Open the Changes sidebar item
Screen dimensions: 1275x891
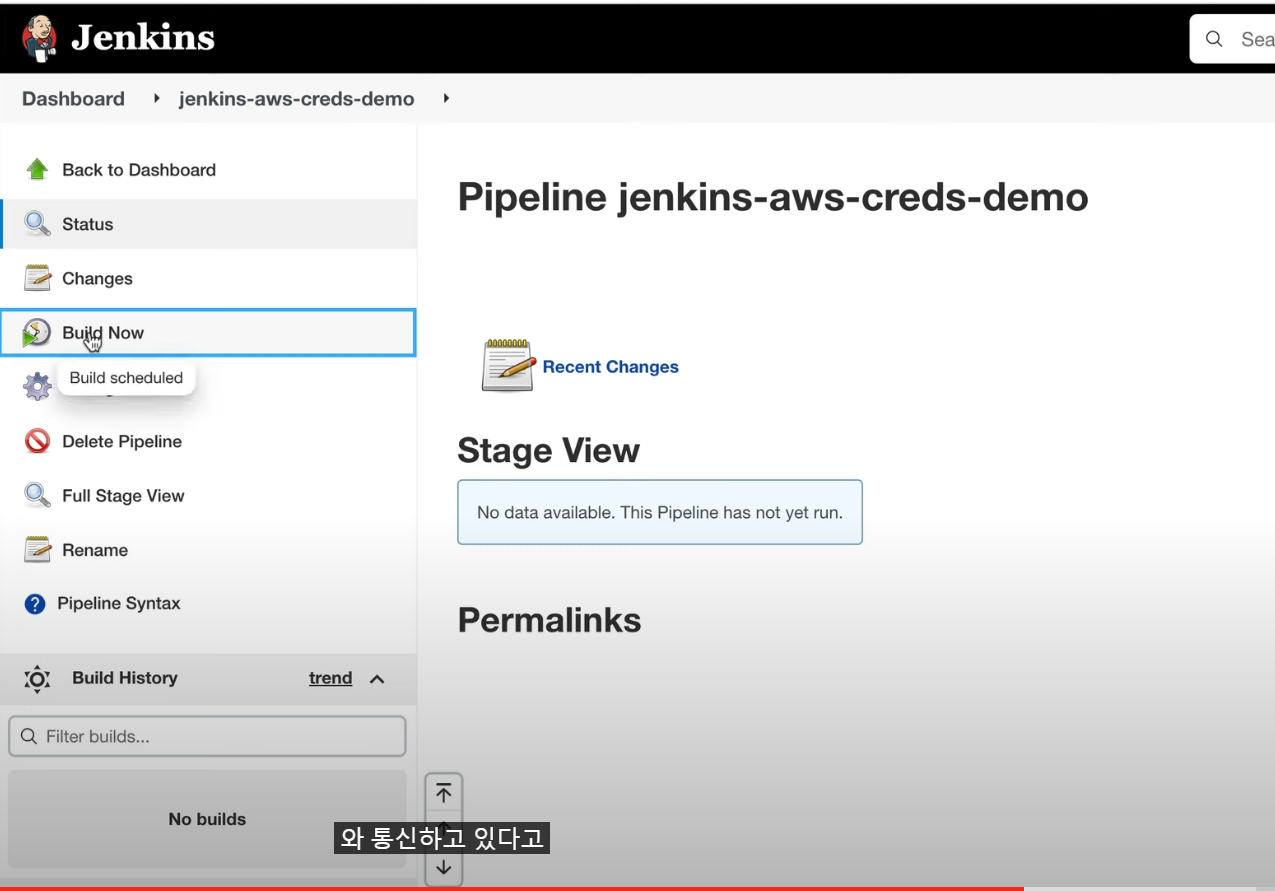point(208,278)
